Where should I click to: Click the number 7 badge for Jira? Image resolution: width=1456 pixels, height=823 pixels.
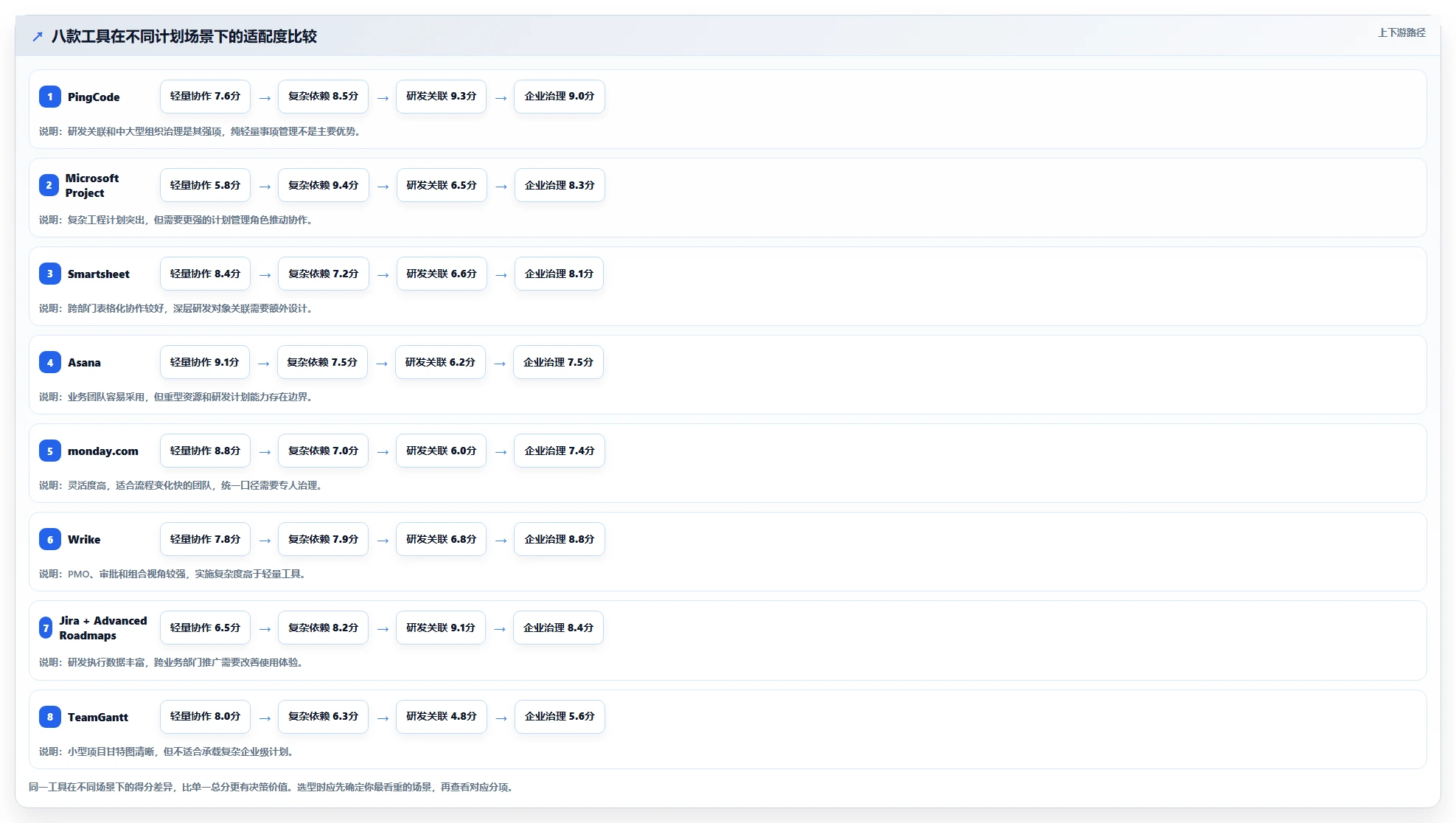point(46,628)
